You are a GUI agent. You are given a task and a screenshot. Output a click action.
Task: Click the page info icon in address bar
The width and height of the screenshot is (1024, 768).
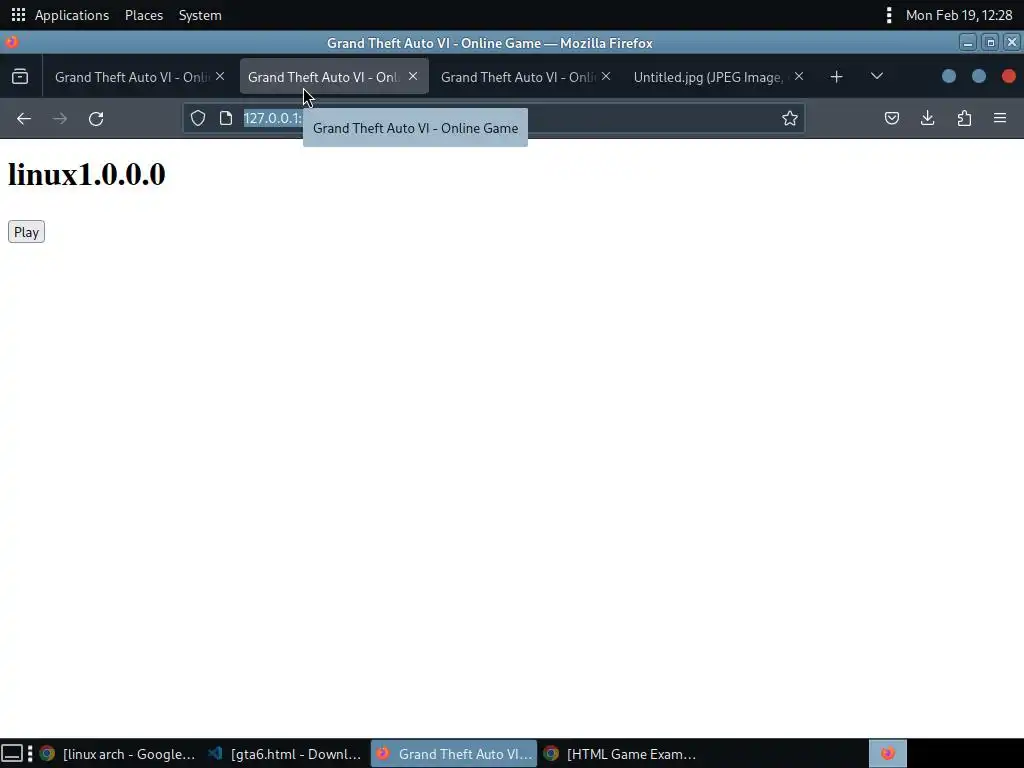[226, 118]
